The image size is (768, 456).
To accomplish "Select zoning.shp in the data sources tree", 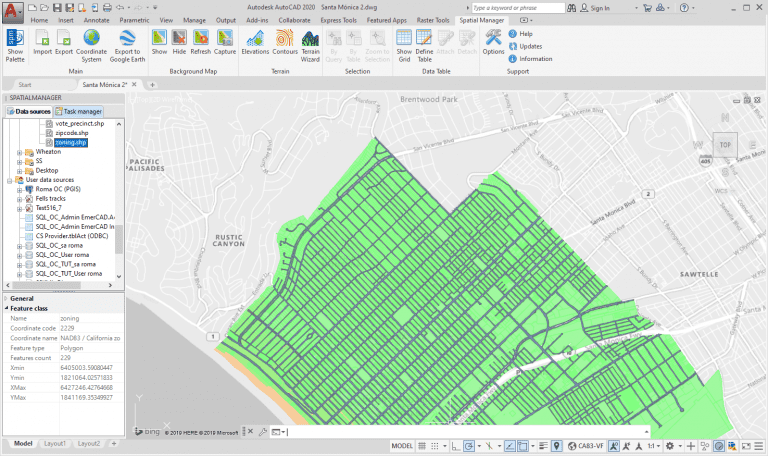I will point(71,143).
